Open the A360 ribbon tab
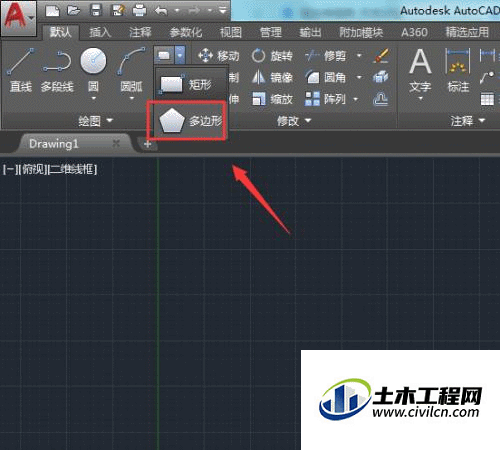Viewport: 500px width, 450px height. [414, 32]
